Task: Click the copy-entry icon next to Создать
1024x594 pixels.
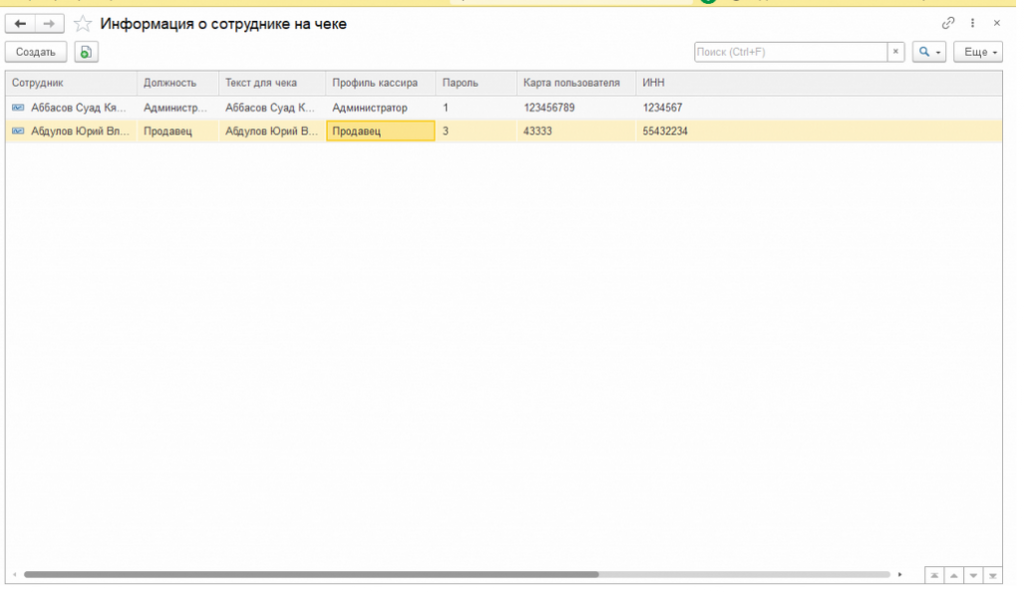Action: (86, 52)
